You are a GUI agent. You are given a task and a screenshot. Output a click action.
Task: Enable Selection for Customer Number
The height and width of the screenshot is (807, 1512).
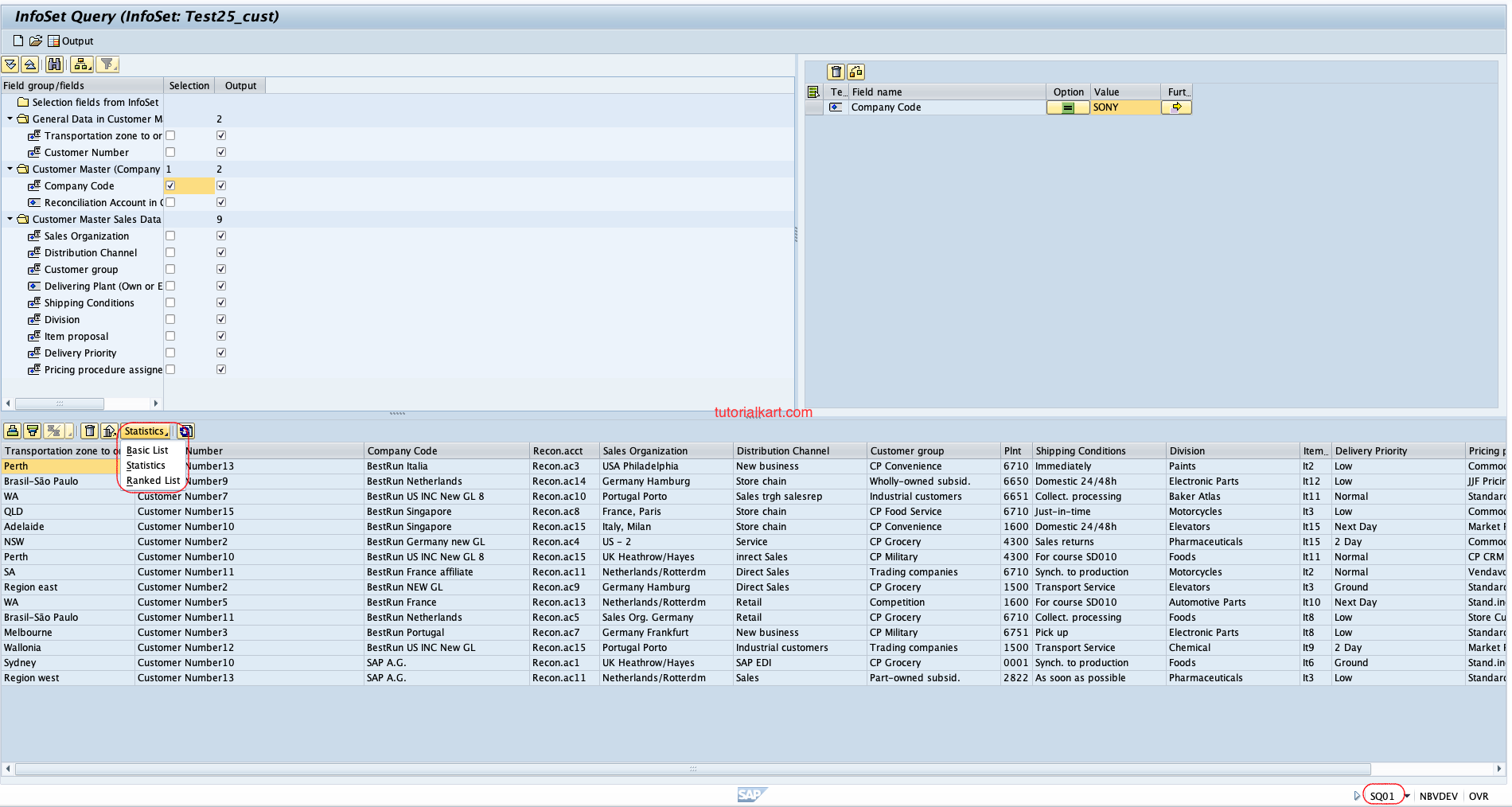click(x=170, y=152)
